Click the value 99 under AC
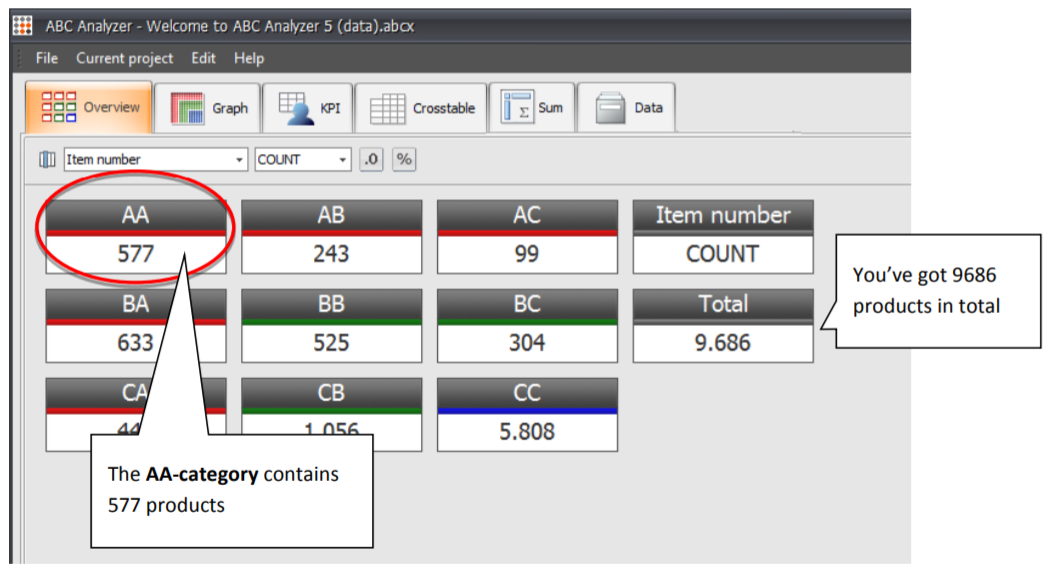Screen dimensions: 1051x579 527,254
